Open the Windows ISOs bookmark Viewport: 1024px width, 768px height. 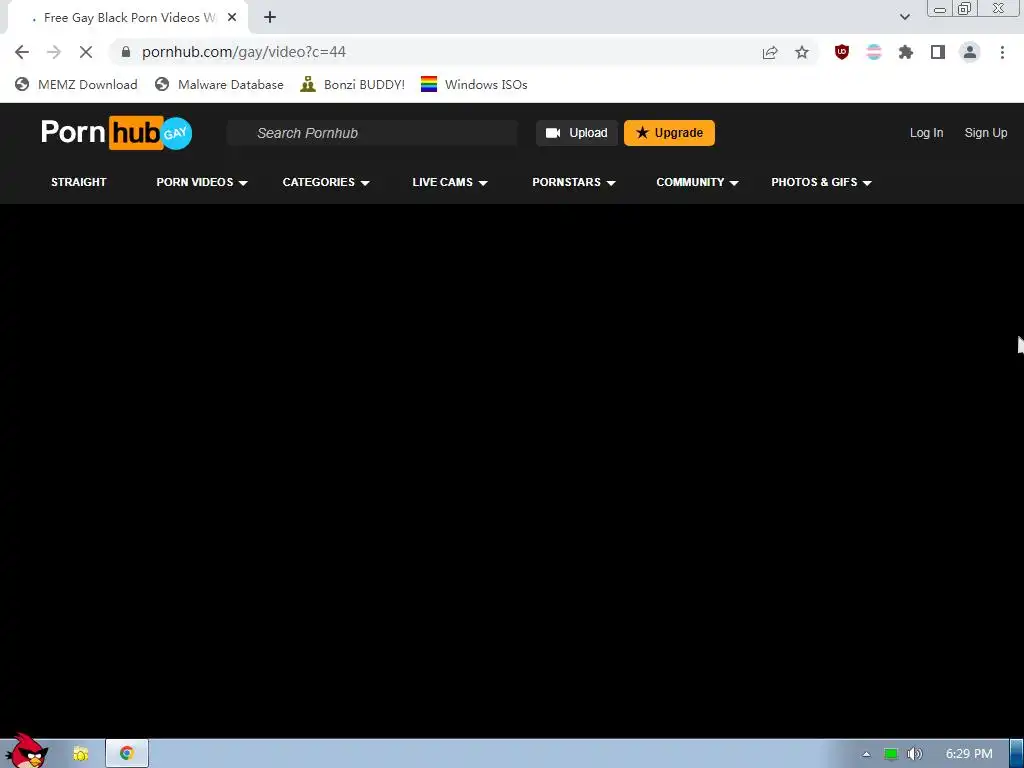point(474,84)
